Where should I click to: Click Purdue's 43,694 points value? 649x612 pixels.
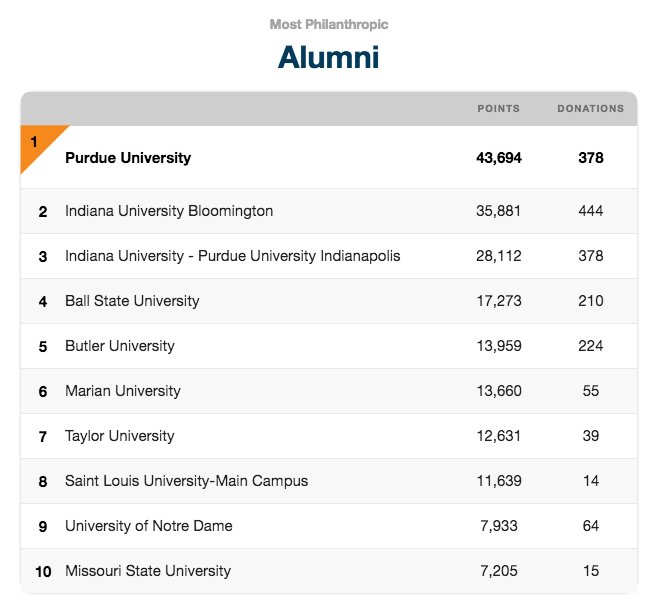(x=499, y=158)
